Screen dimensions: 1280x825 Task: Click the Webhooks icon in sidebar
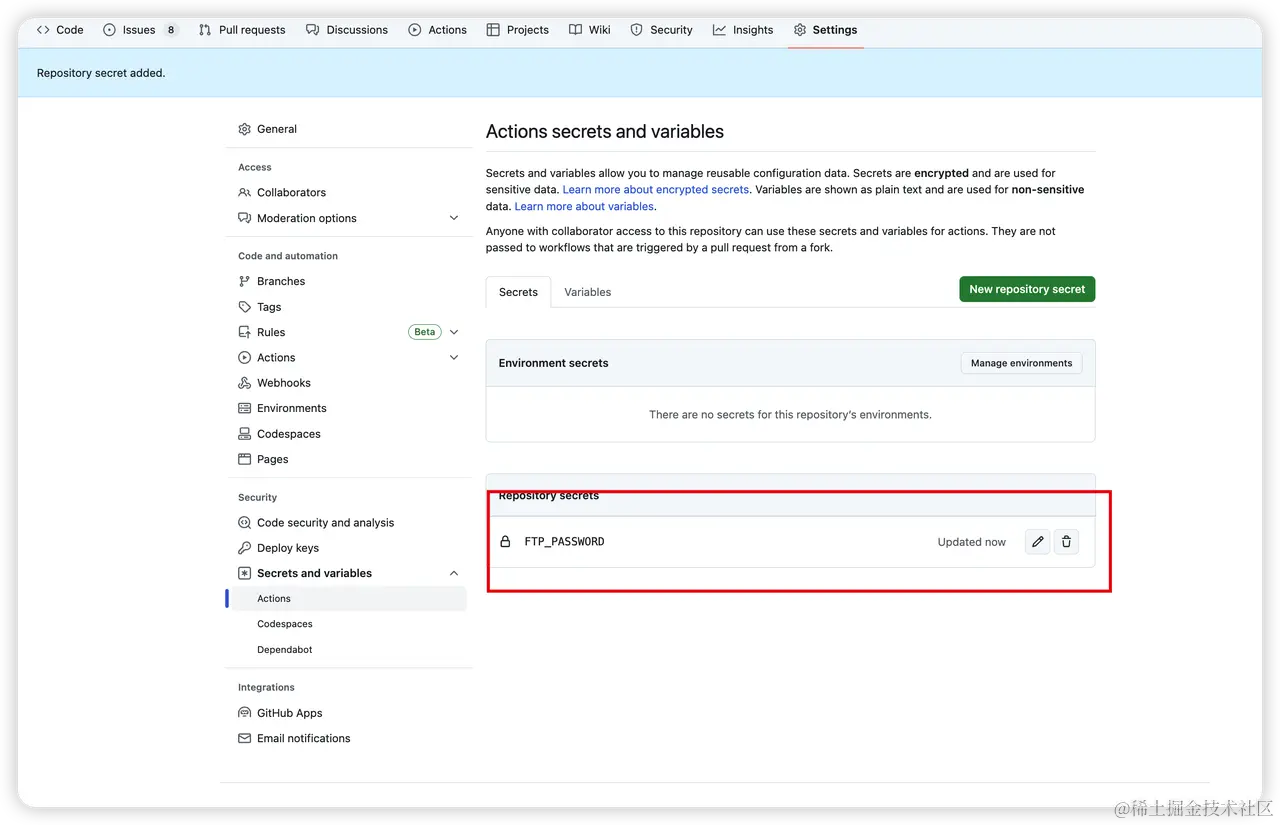[245, 383]
